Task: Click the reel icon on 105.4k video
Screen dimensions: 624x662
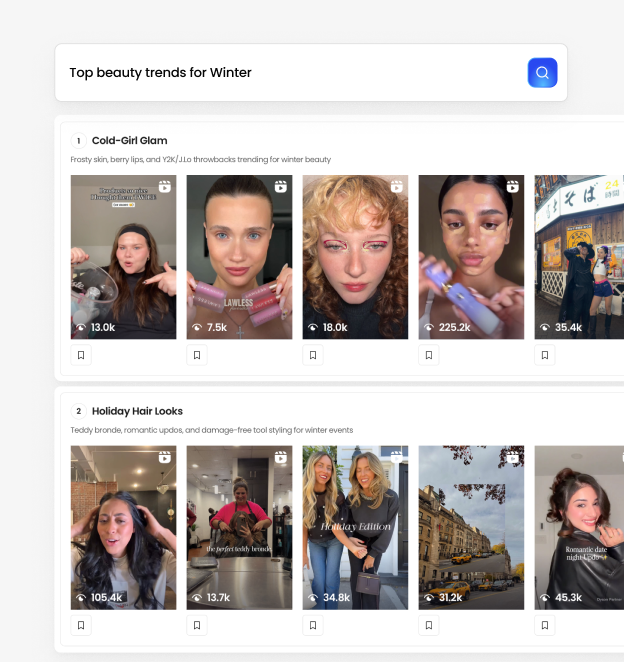Action: (x=165, y=457)
